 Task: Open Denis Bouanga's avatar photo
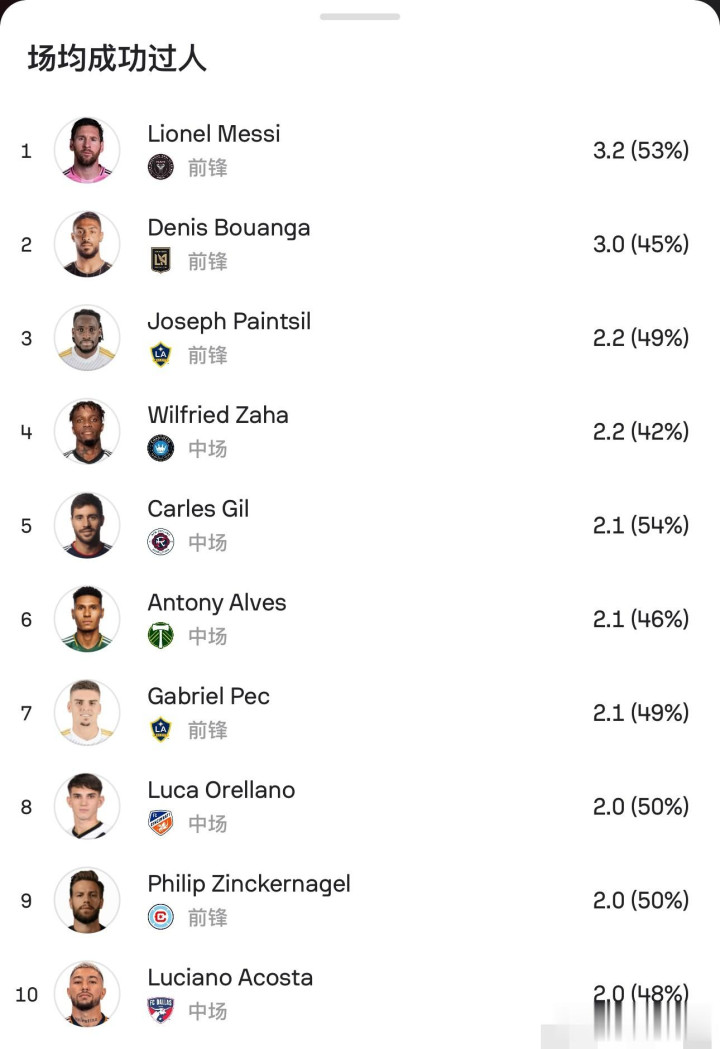pos(87,244)
